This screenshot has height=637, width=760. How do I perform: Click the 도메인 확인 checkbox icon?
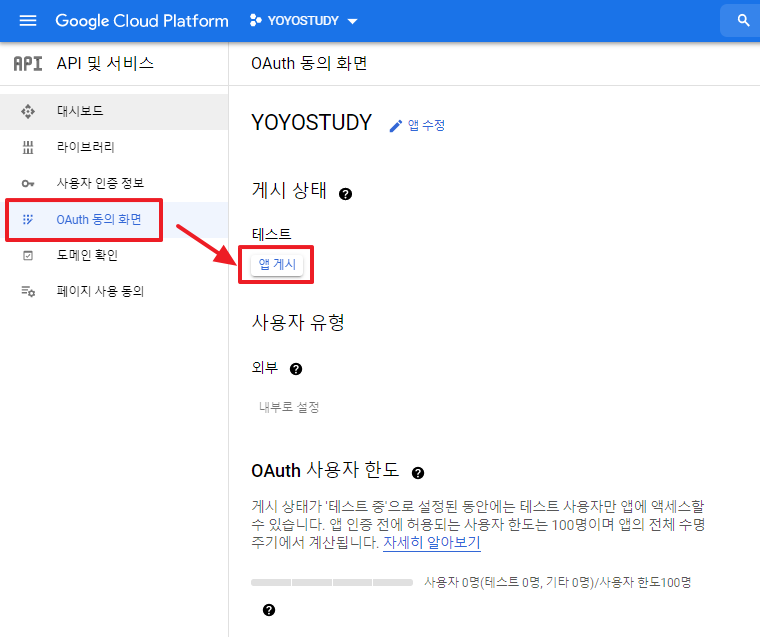click(x=28, y=255)
